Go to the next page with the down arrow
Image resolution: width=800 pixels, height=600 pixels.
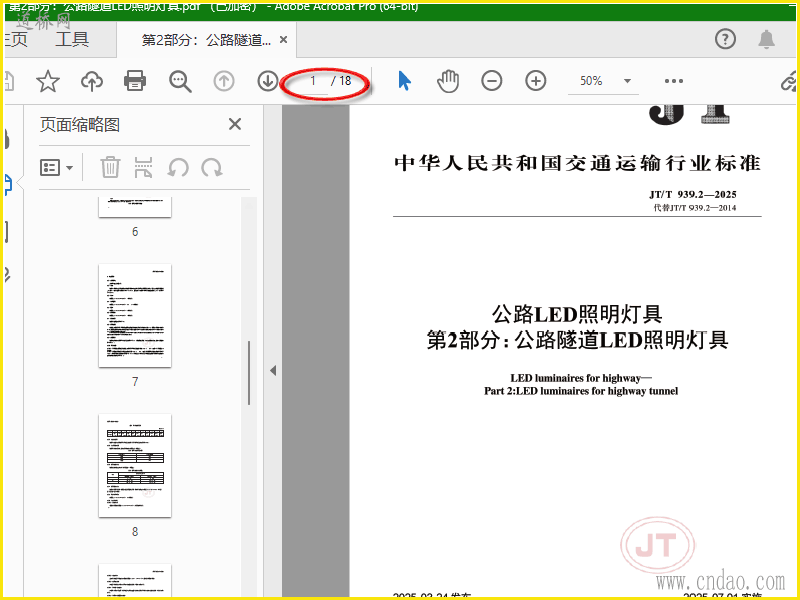268,81
